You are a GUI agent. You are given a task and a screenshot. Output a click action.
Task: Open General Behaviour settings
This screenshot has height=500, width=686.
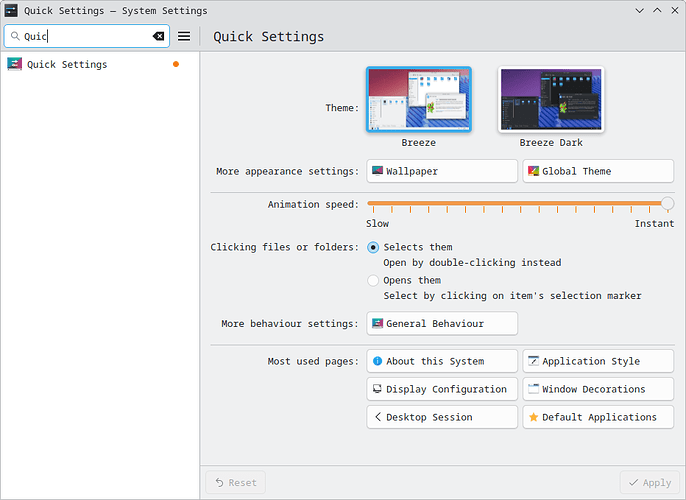coord(442,323)
